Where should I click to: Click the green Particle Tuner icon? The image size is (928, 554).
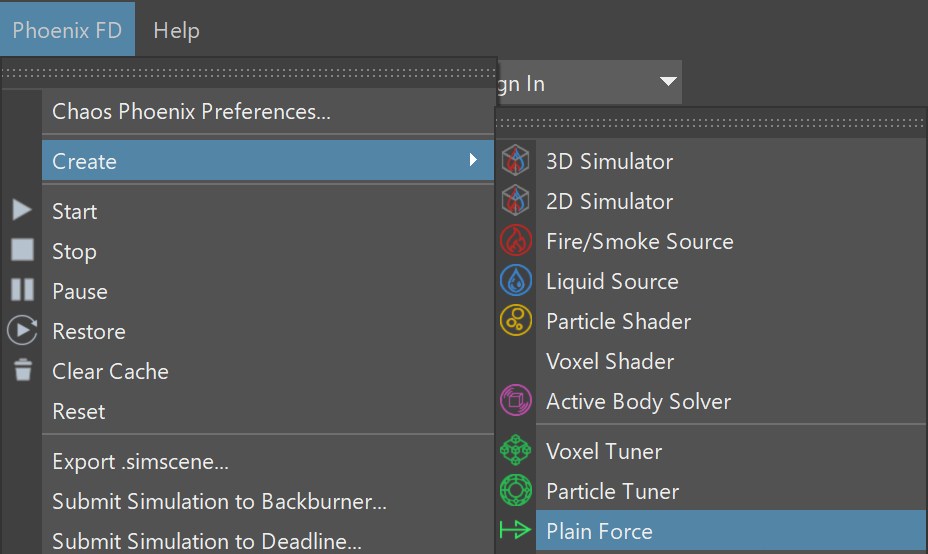pyautogui.click(x=515, y=490)
